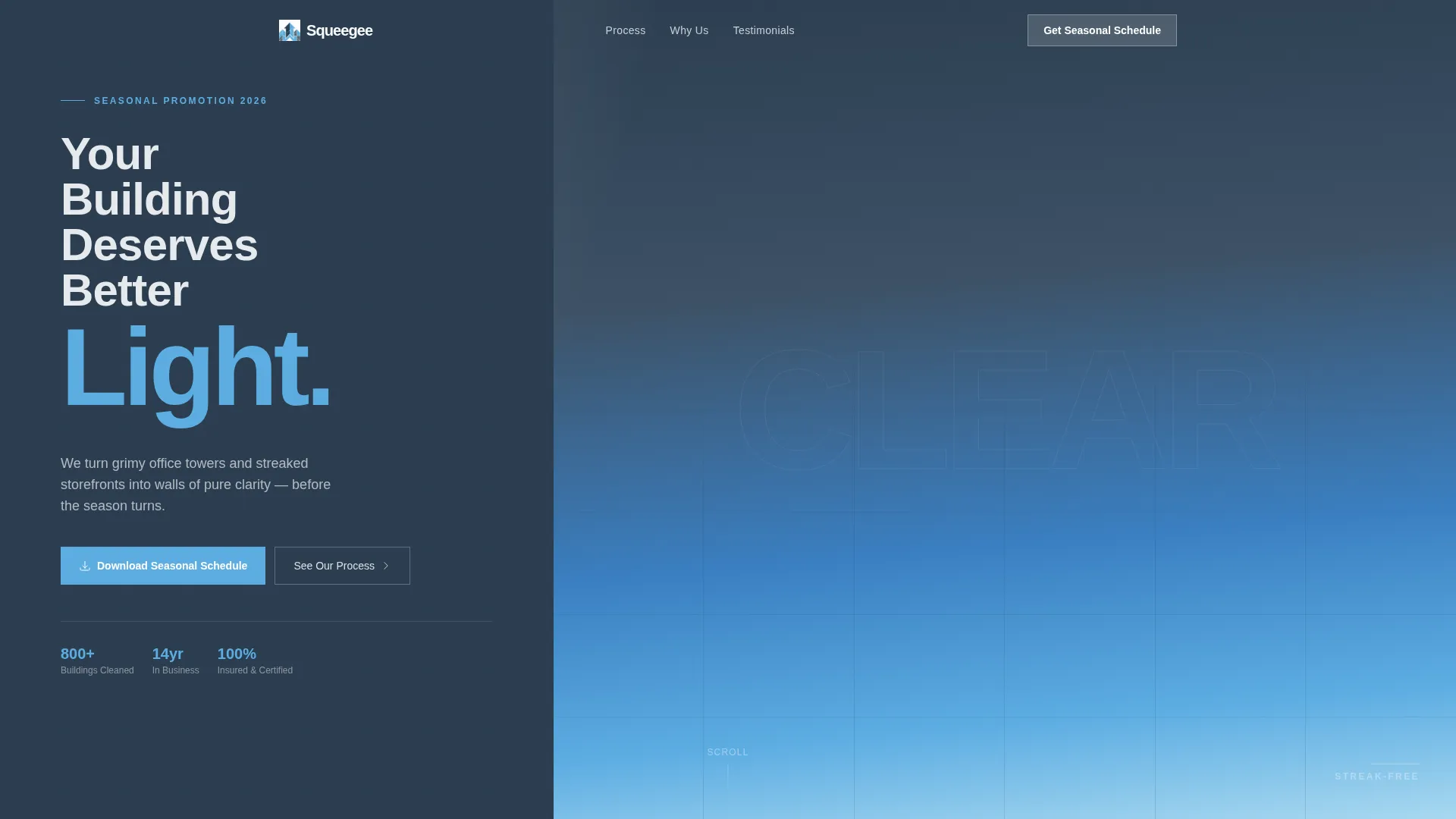1456x819 pixels.
Task: Click the 'Insured & Certified' caption
Action: point(255,670)
